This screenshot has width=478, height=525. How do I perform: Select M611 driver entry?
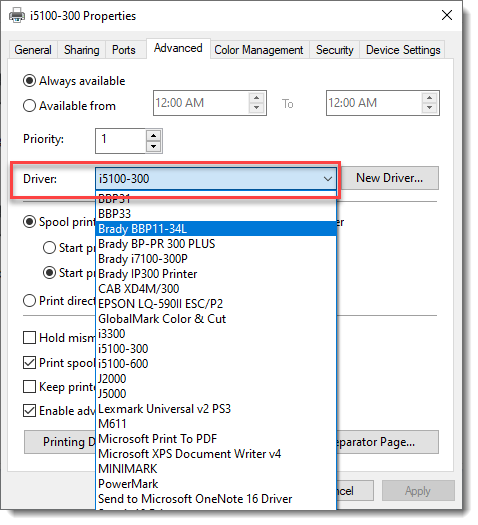click(216, 424)
